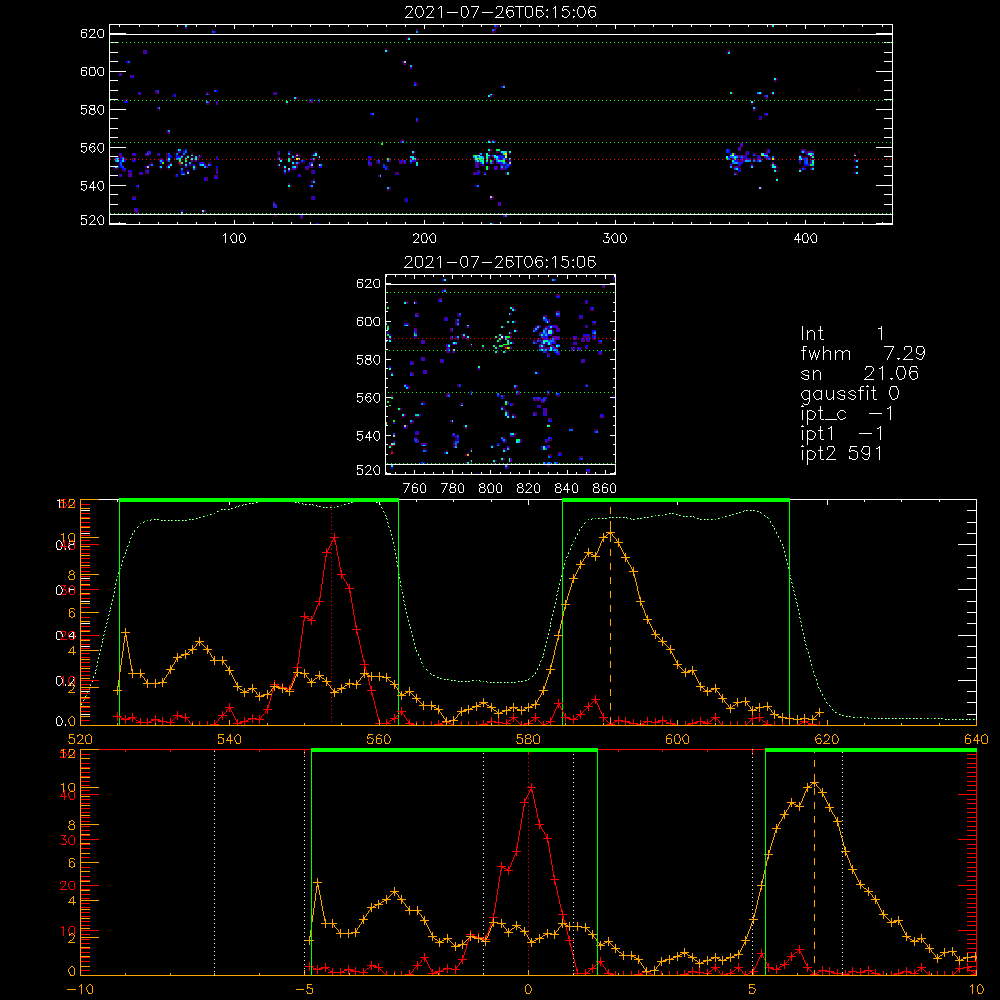1000x1000 pixels.
Task: Click the '780' x-axis label of middle image
Action: [453, 489]
